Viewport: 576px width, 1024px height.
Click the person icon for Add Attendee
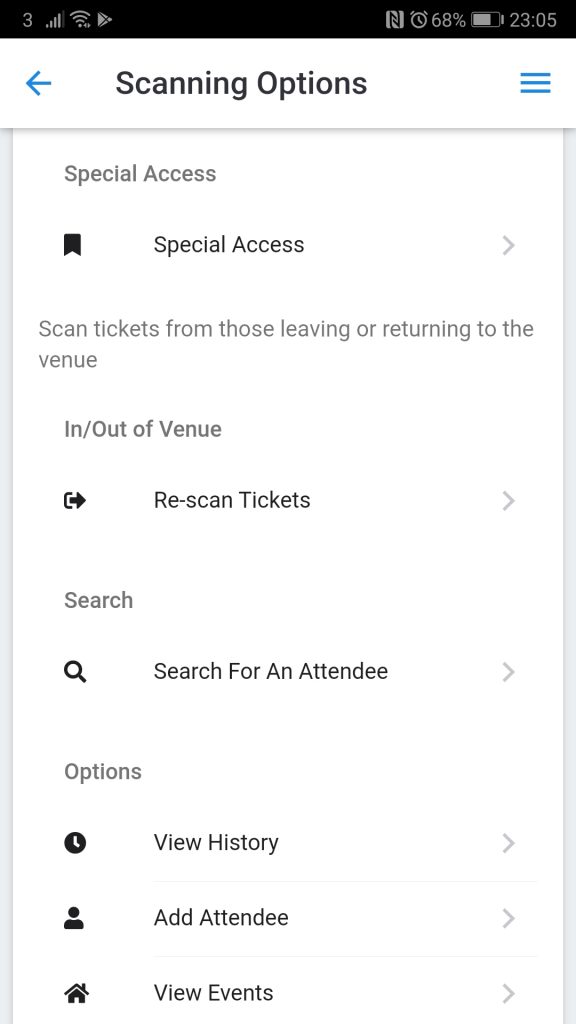[x=74, y=918]
